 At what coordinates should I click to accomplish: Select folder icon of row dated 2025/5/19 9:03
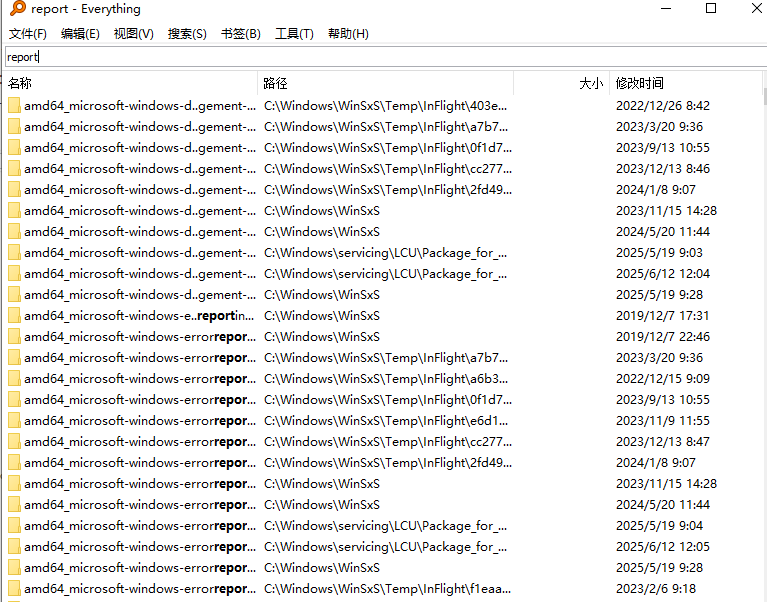pyautogui.click(x=14, y=253)
